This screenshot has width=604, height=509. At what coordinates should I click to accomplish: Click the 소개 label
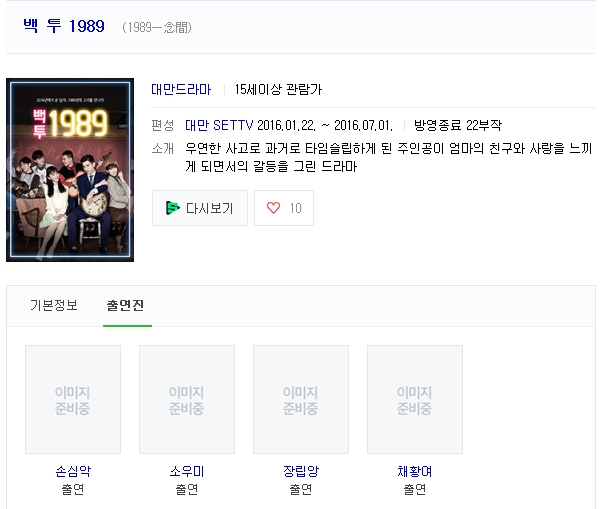point(163,148)
